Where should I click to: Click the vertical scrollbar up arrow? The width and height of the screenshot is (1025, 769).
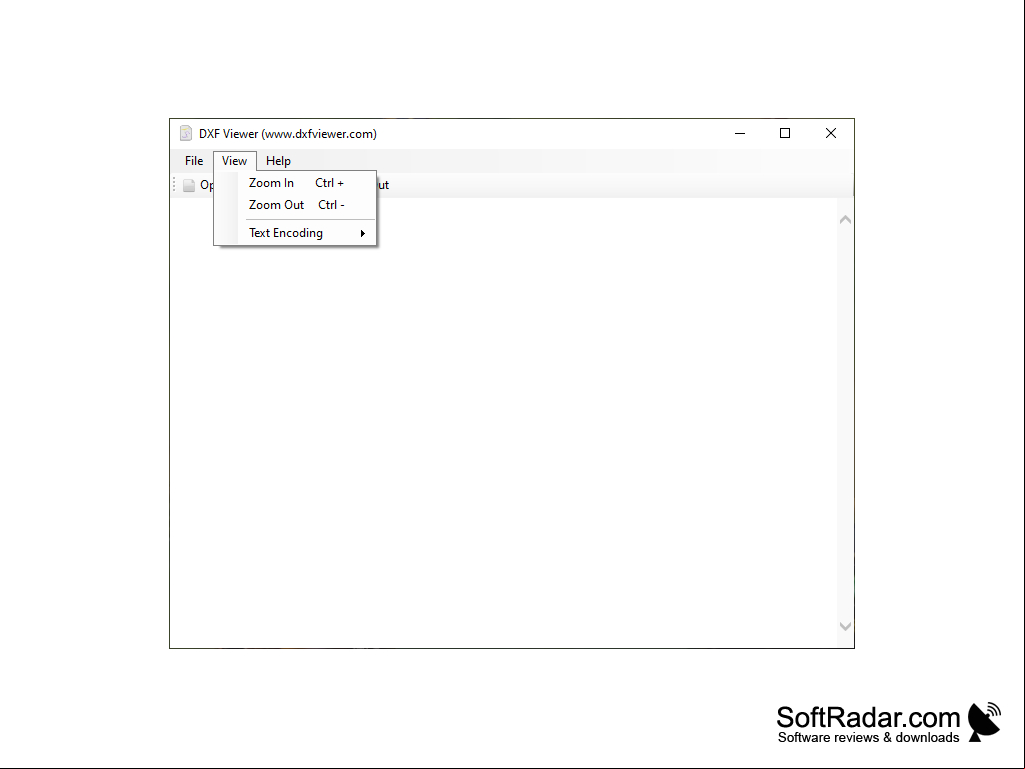point(845,220)
